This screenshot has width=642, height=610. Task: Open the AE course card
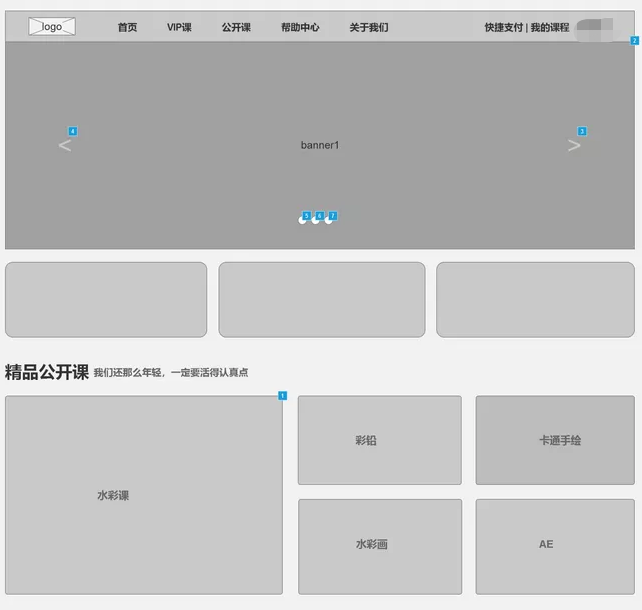pyautogui.click(x=555, y=547)
